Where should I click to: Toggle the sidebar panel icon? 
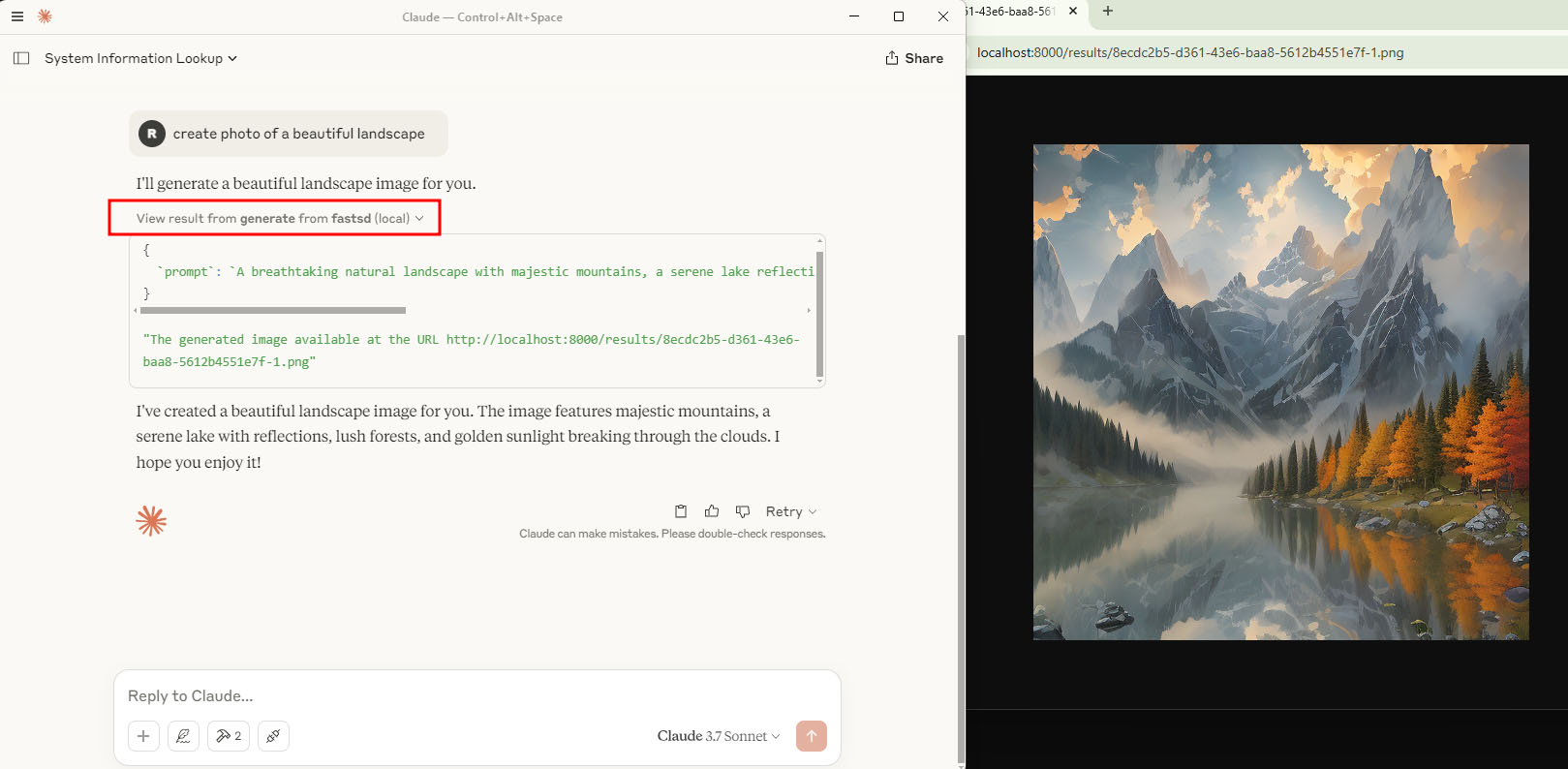coord(21,58)
